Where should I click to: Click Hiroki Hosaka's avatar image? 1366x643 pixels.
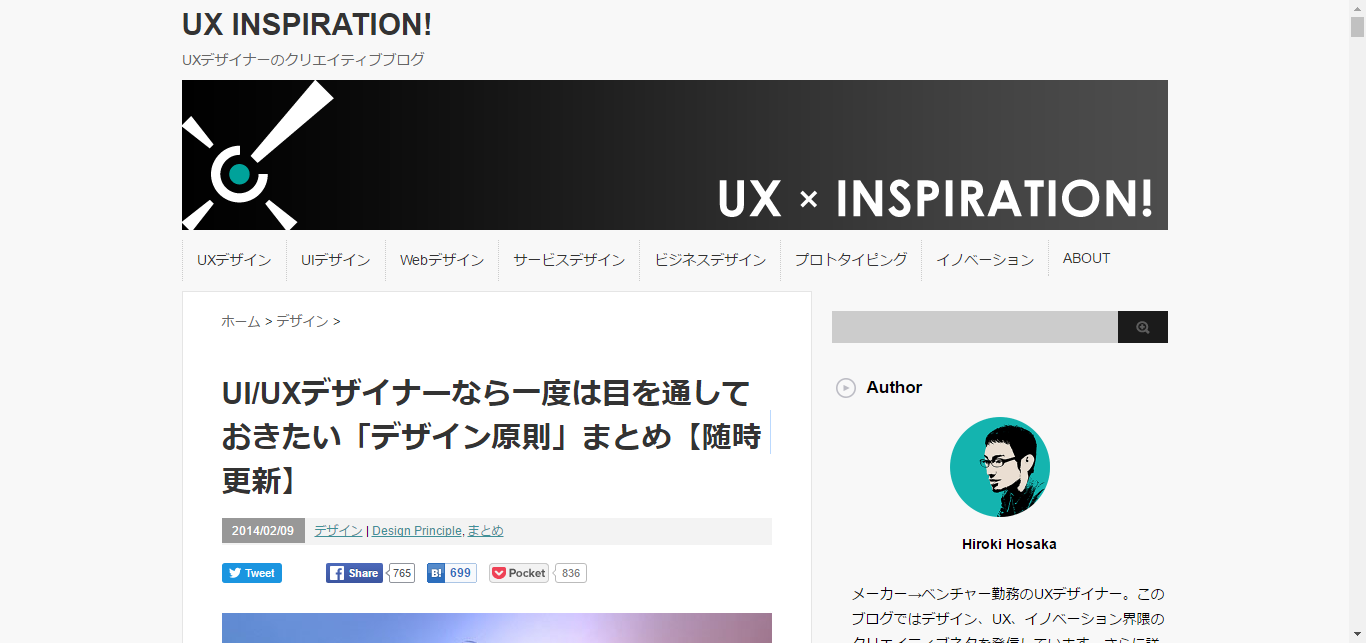coord(999,467)
